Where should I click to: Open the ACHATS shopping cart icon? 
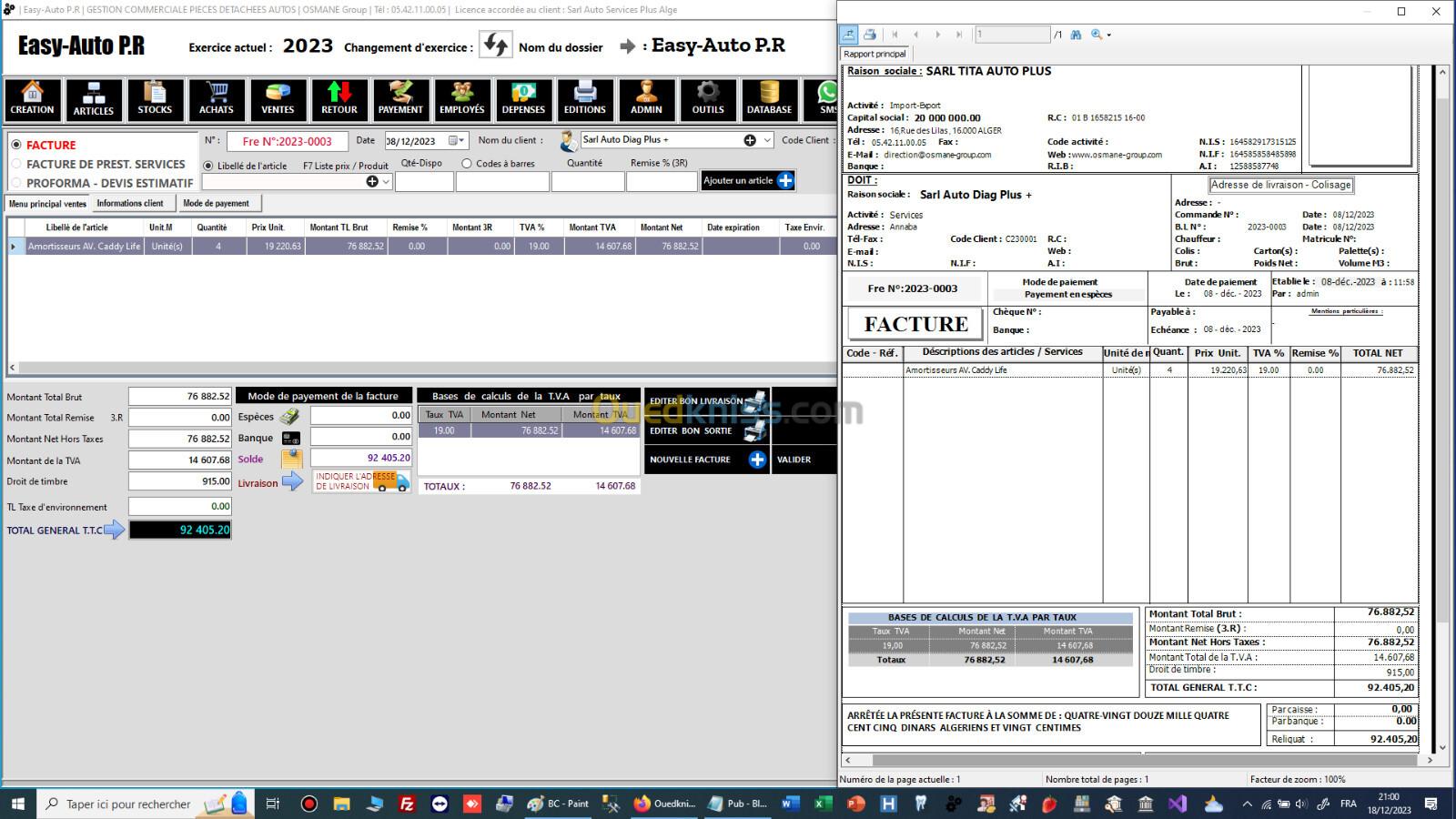216,99
